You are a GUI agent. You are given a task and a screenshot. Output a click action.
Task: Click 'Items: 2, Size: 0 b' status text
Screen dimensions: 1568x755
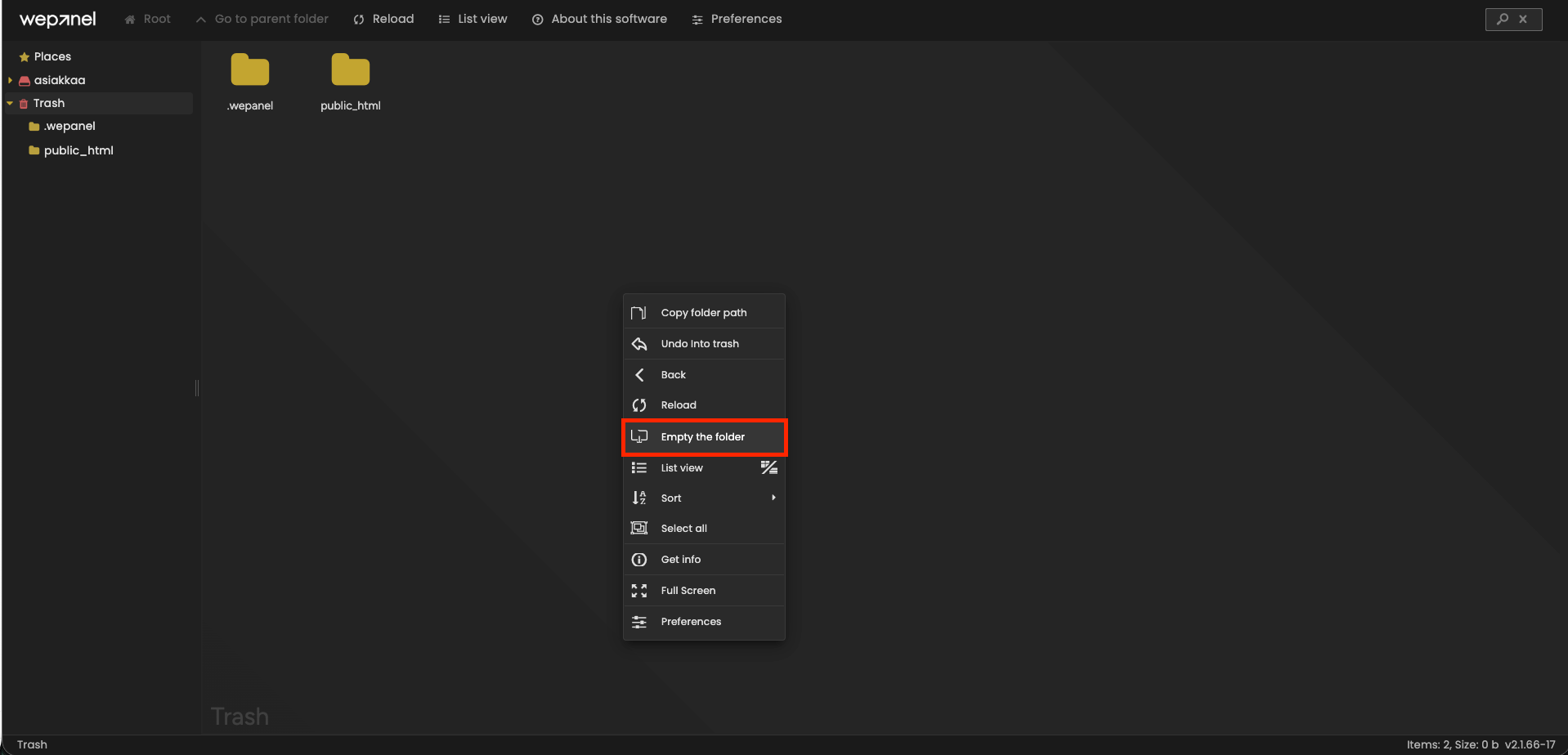[x=1453, y=744]
